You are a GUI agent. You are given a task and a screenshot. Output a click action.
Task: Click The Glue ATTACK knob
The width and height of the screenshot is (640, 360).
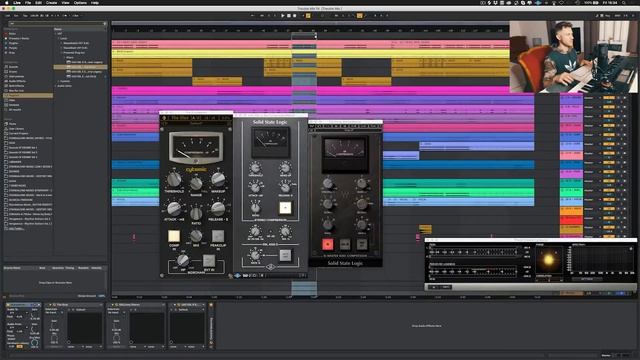click(174, 208)
